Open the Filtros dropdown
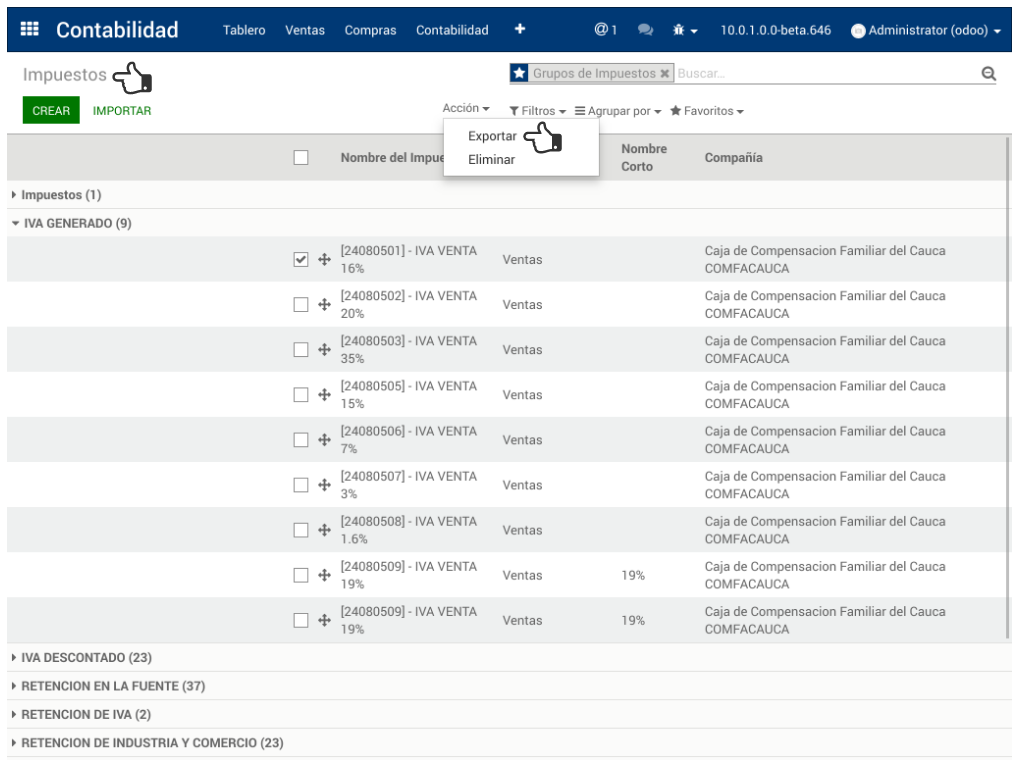The width and height of the screenshot is (1023, 767). (x=538, y=111)
